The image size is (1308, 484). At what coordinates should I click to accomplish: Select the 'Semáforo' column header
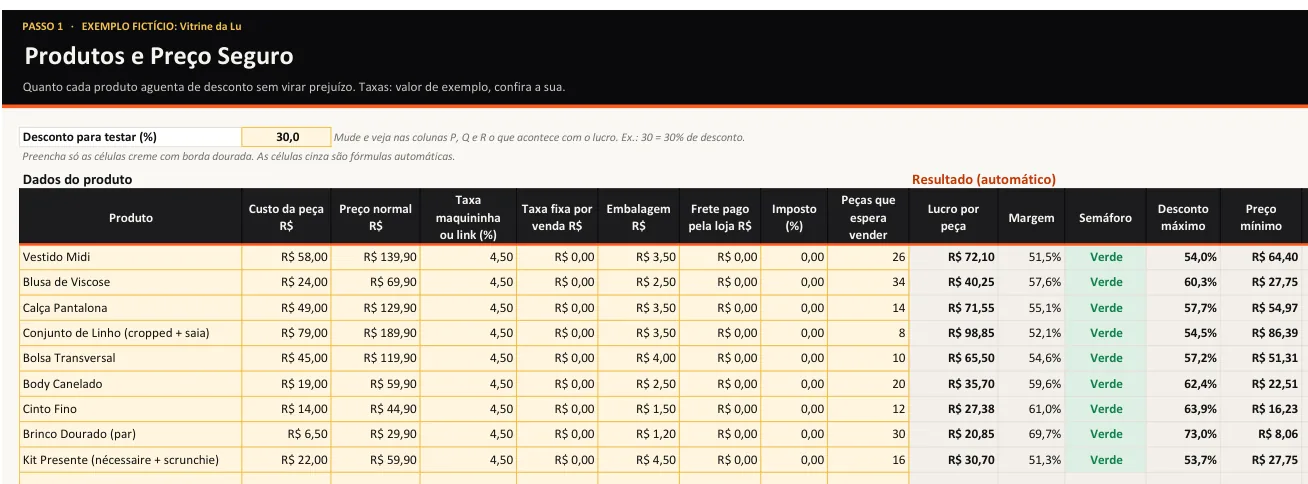pos(1105,217)
